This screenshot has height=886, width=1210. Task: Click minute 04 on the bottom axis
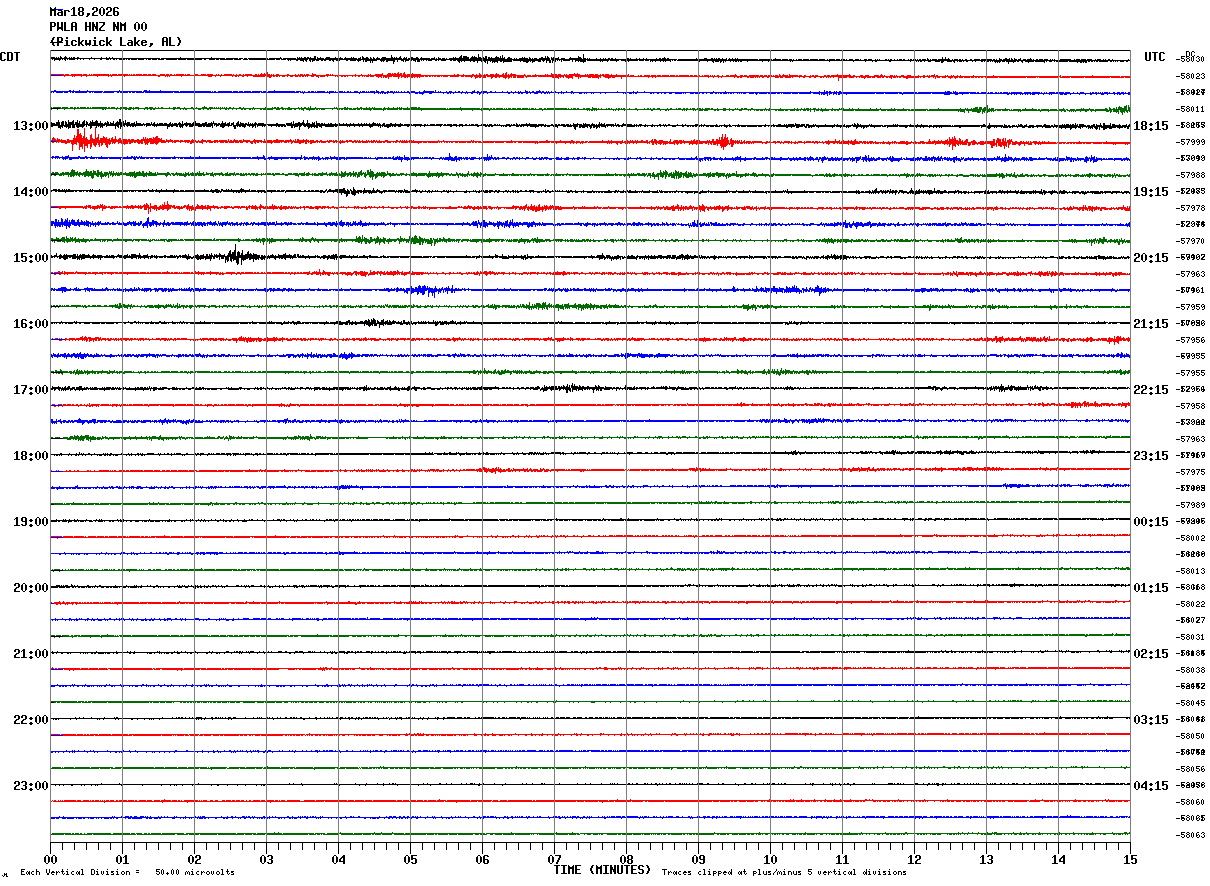pyautogui.click(x=338, y=859)
